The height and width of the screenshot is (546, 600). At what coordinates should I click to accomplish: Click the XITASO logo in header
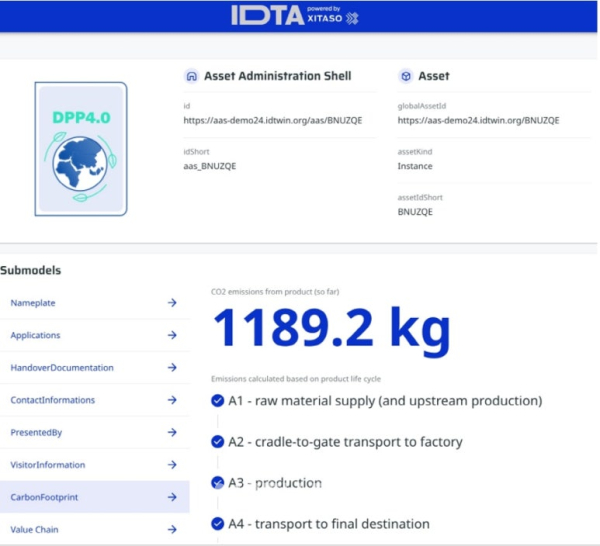tap(328, 17)
